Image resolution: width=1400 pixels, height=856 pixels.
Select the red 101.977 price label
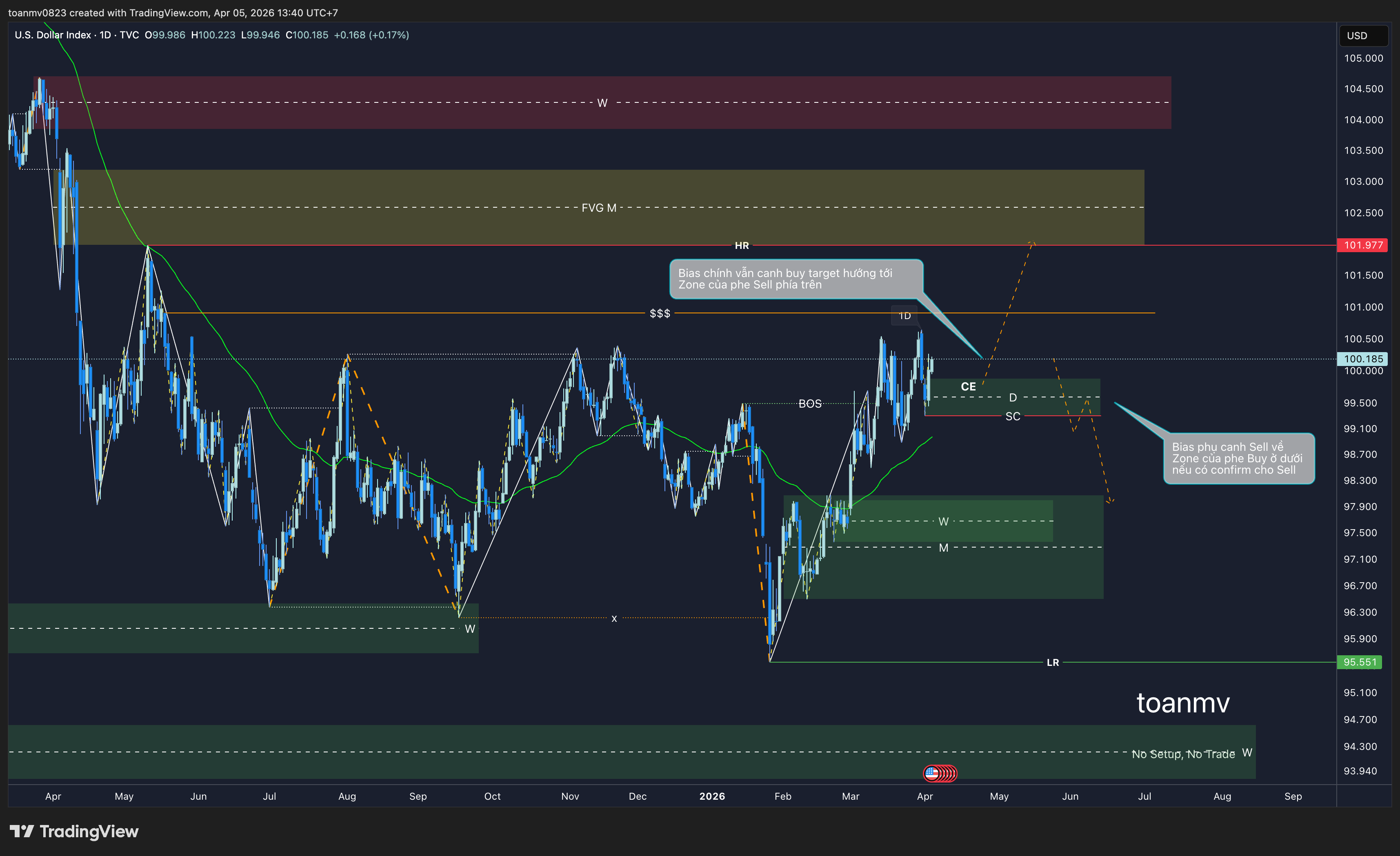pyautogui.click(x=1362, y=245)
